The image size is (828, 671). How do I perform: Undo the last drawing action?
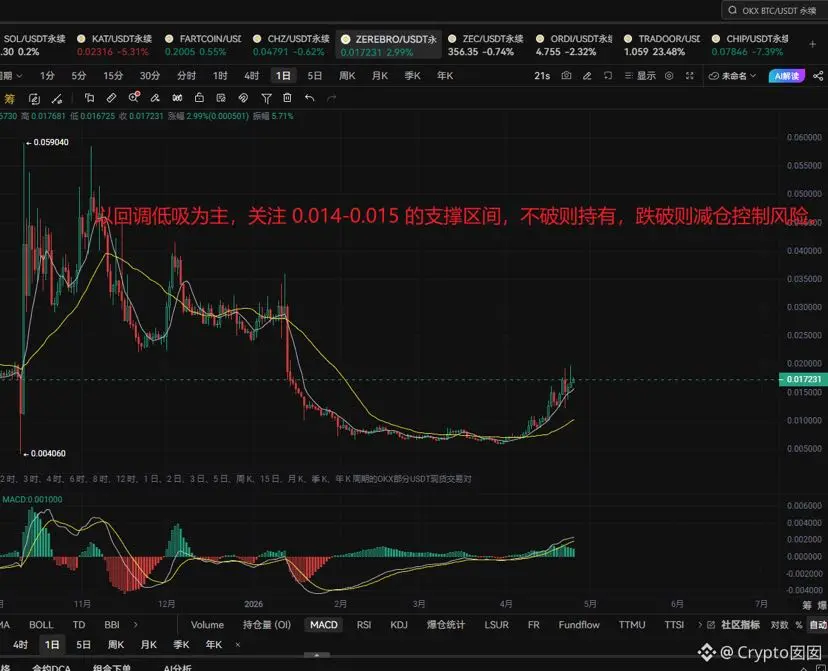pyautogui.click(x=310, y=98)
